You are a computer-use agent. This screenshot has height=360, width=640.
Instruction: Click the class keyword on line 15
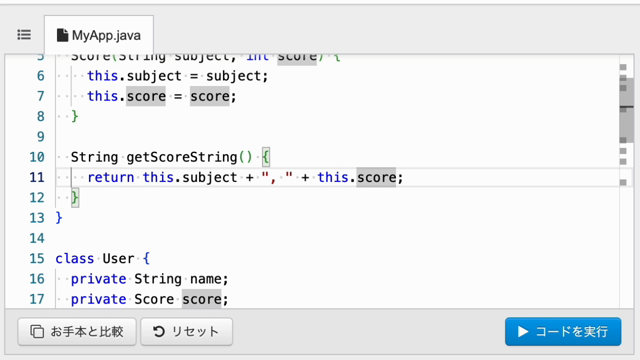[x=75, y=259]
